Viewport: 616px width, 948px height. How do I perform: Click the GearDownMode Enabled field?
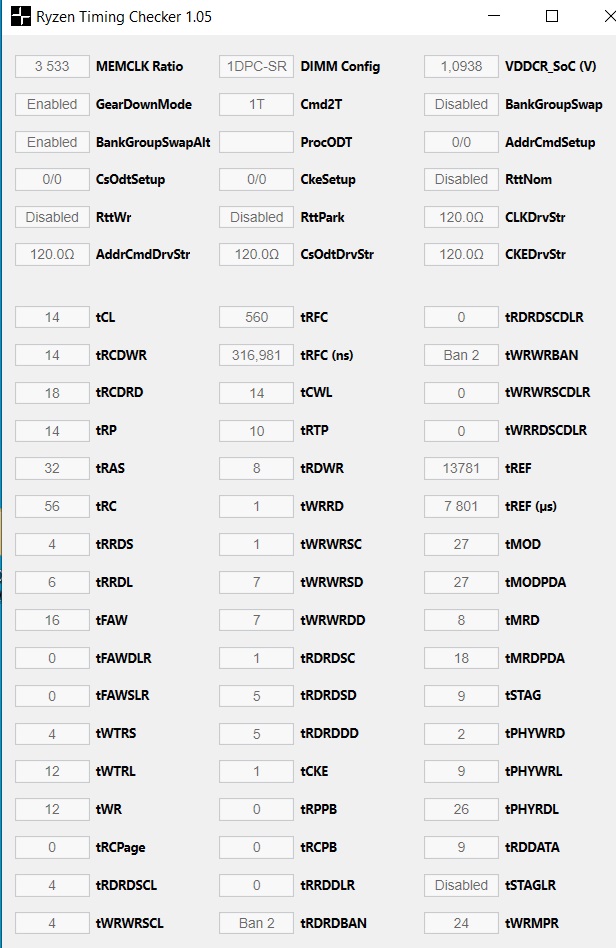click(x=52, y=104)
